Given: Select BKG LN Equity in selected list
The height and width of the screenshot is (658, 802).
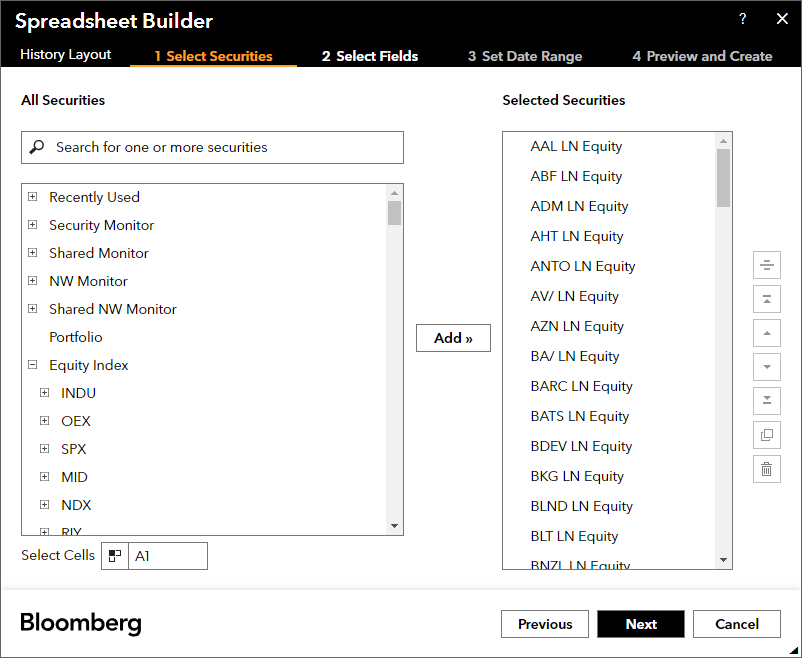Looking at the screenshot, I should click(577, 476).
